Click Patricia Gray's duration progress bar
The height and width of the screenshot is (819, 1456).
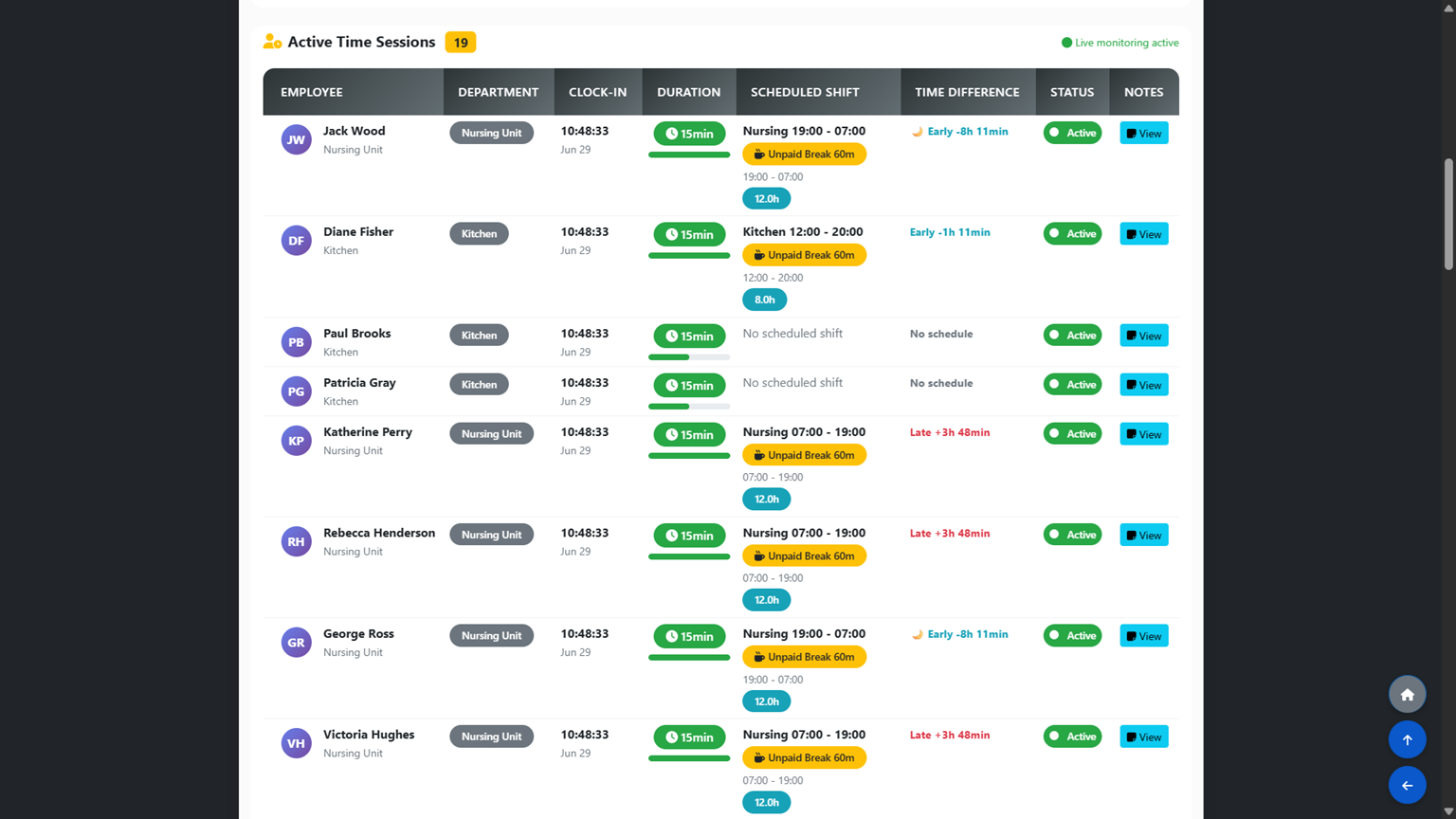click(689, 407)
